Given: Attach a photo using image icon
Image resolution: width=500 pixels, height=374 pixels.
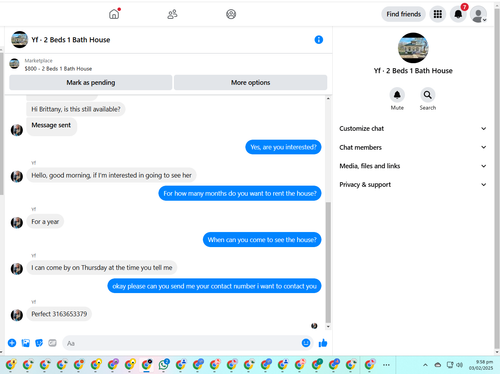Looking at the screenshot, I should 26,343.
